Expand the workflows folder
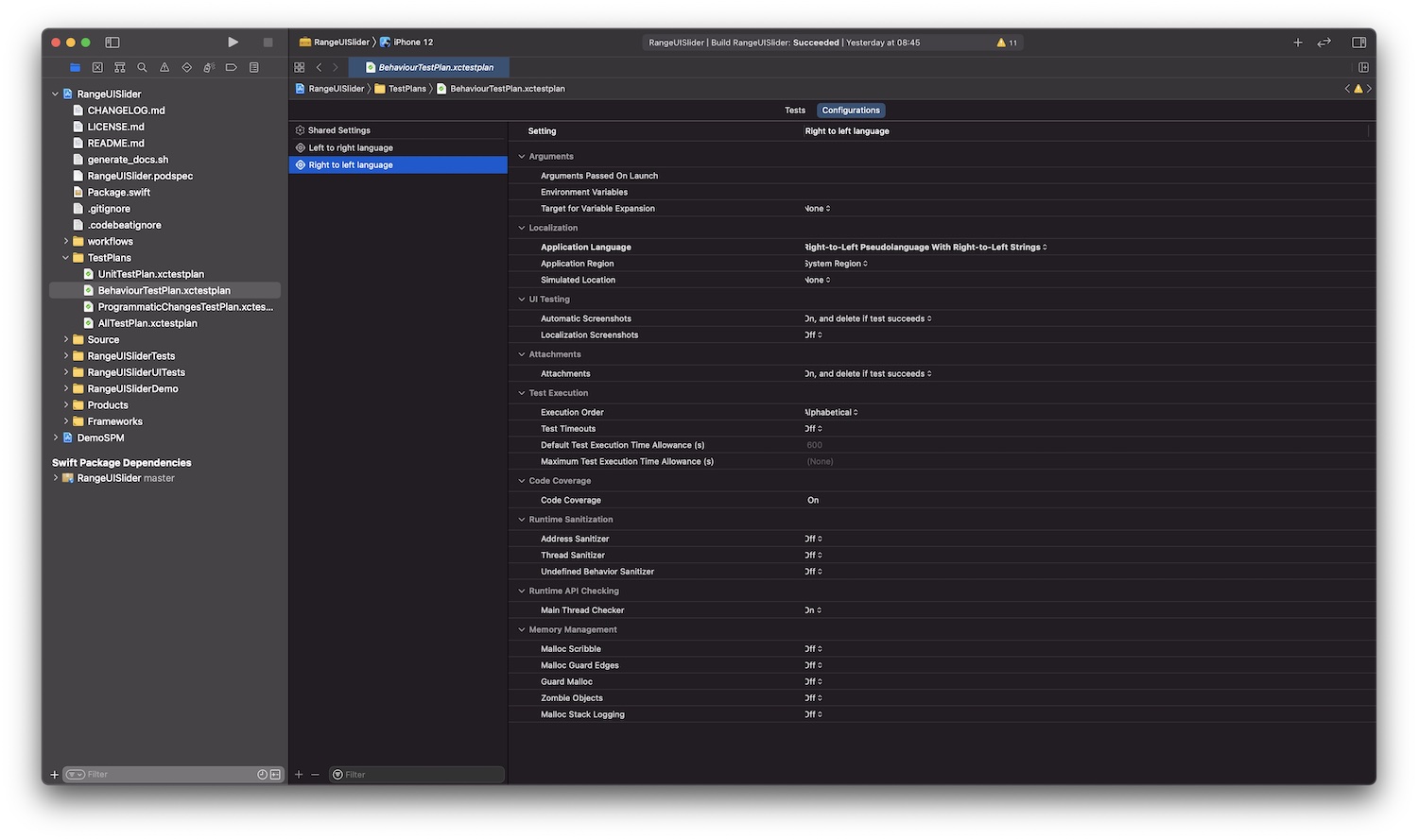The image size is (1418, 840). click(x=66, y=242)
